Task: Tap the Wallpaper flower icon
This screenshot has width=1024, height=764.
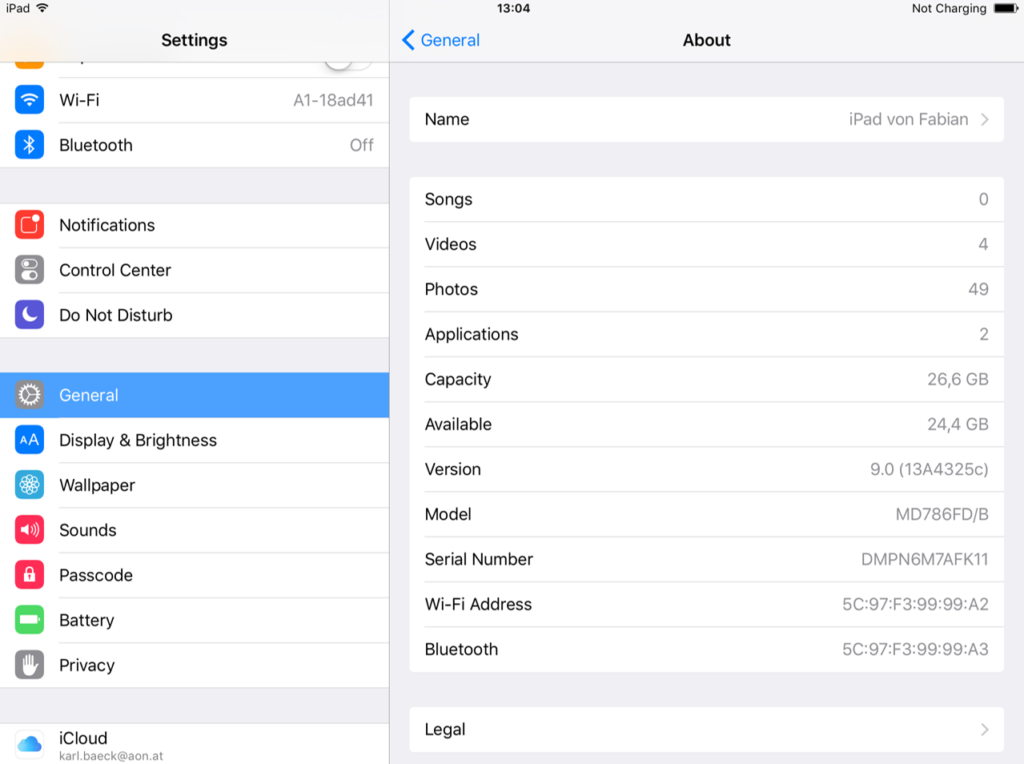Action: point(30,485)
